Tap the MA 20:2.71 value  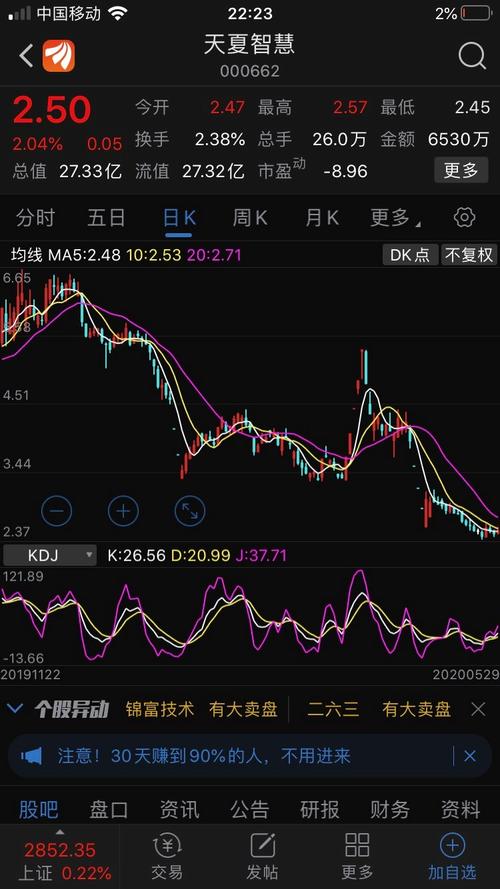[x=214, y=255]
